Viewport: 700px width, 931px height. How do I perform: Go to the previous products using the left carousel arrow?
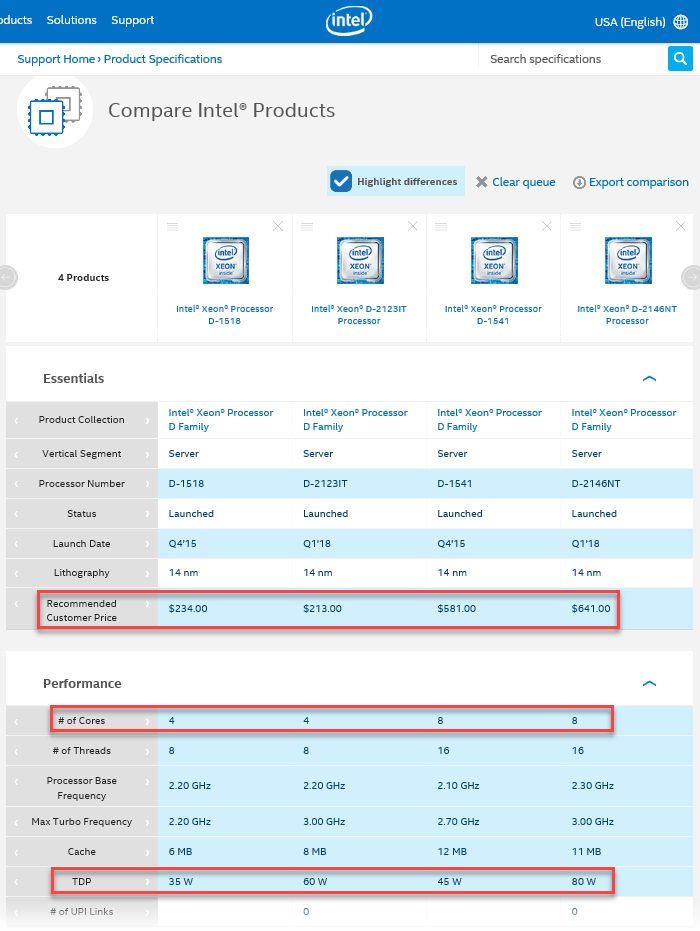8,277
